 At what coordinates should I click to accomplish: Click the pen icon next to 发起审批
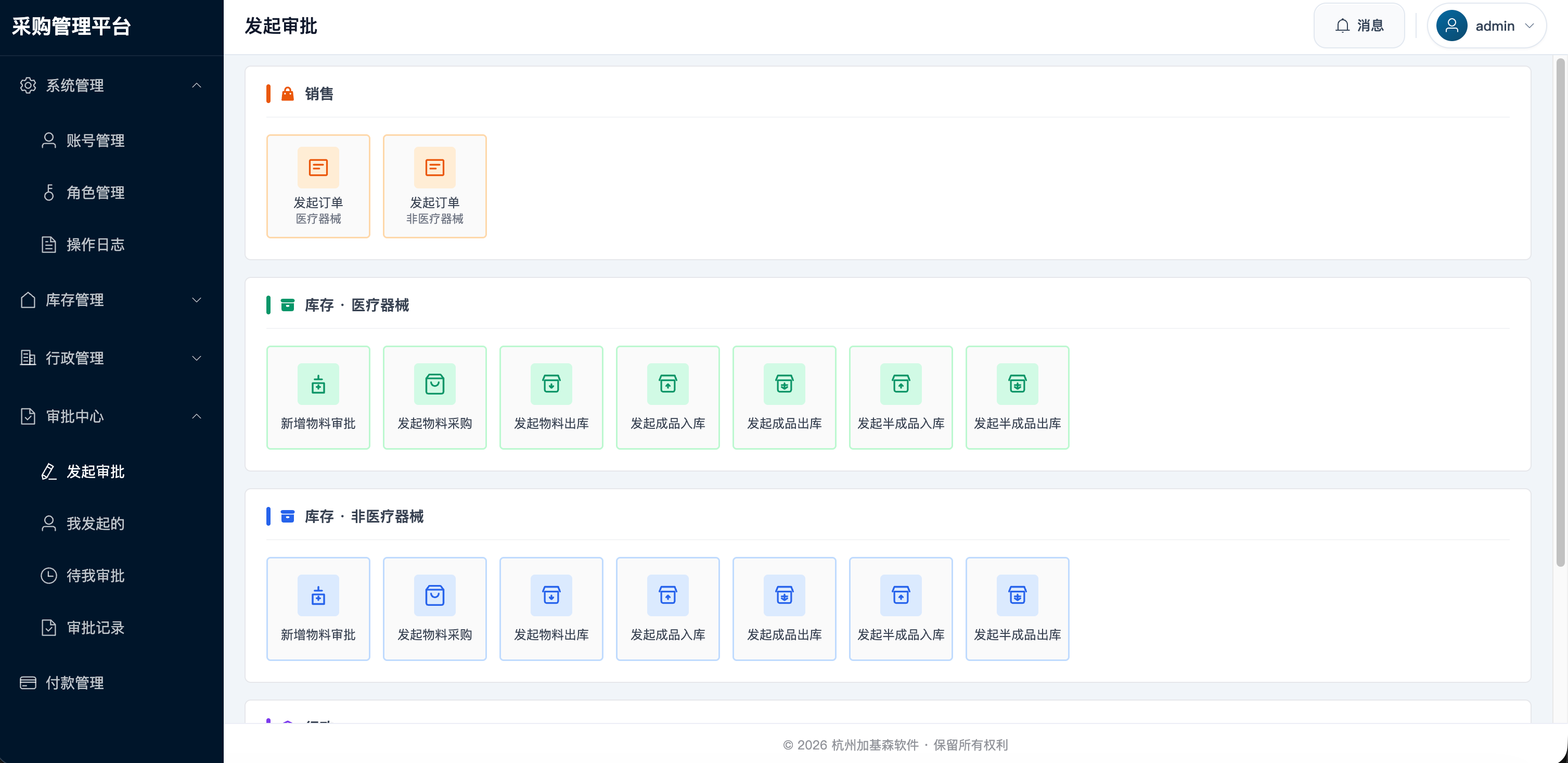click(49, 472)
